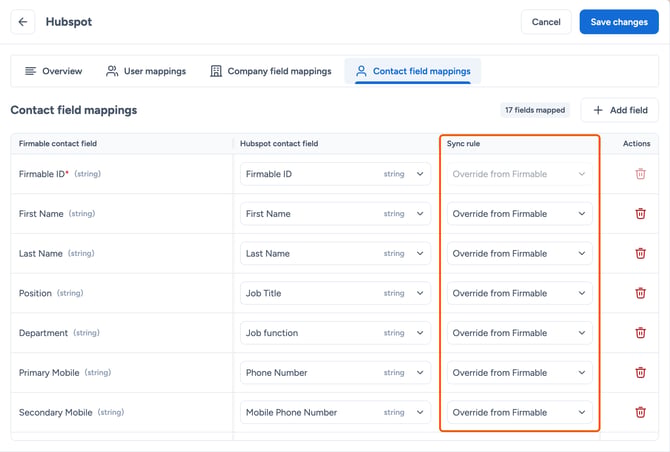670x452 pixels.
Task: Delete the First Name mapping row
Action: pyautogui.click(x=640, y=214)
